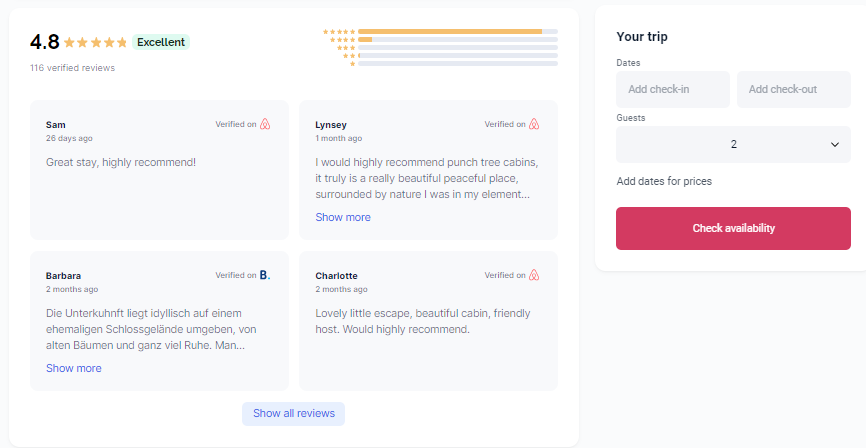
Task: Click the five-star row in rating breakdown
Action: pyautogui.click(x=440, y=32)
